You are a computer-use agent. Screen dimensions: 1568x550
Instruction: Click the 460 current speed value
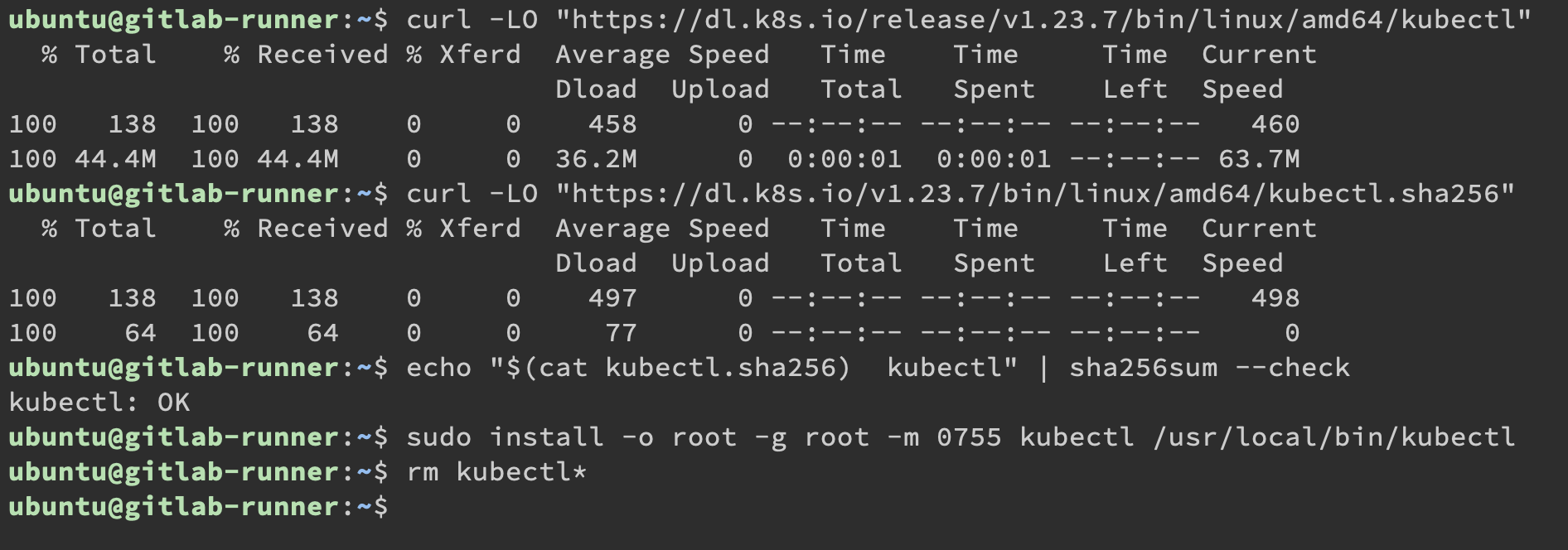tap(1275, 123)
